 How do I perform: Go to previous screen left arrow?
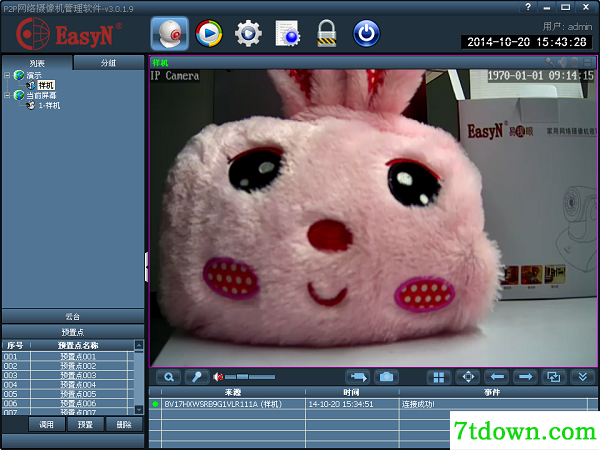(x=497, y=377)
